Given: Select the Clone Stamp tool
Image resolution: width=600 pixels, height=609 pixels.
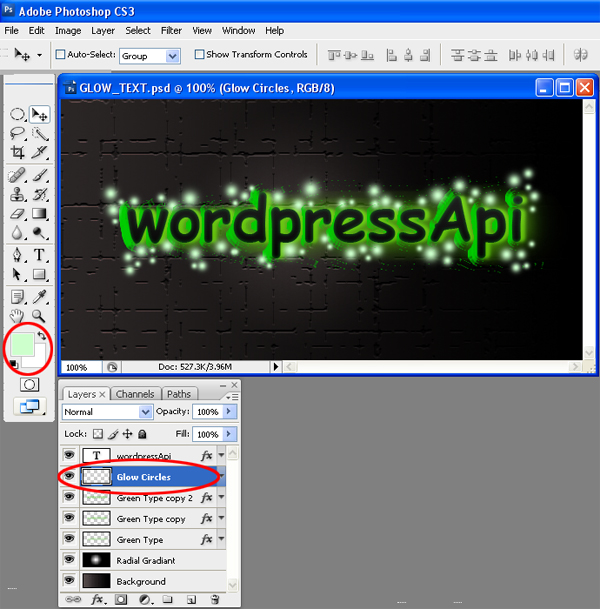Looking at the screenshot, I should [x=17, y=194].
